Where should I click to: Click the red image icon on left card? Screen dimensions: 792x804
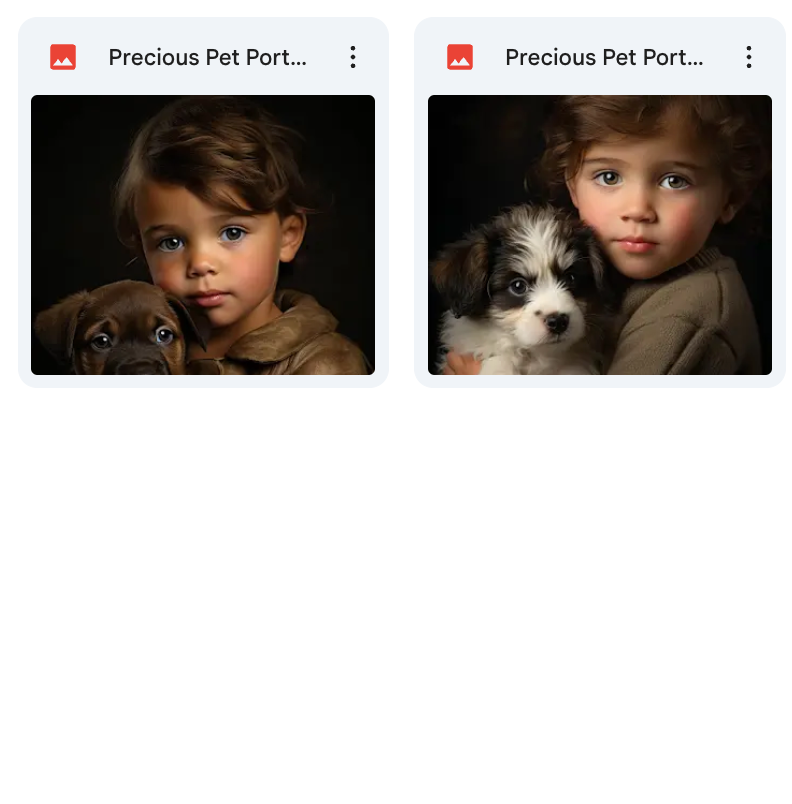tap(63, 57)
